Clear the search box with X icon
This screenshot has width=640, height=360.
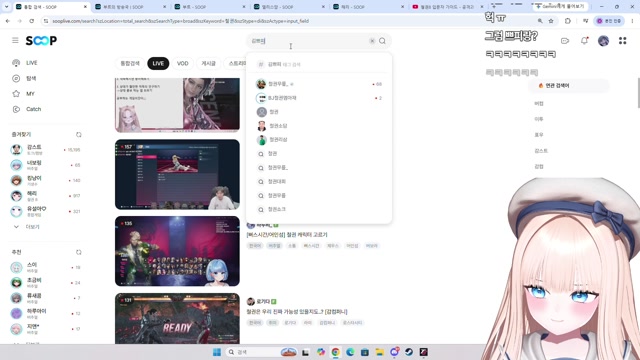point(372,41)
